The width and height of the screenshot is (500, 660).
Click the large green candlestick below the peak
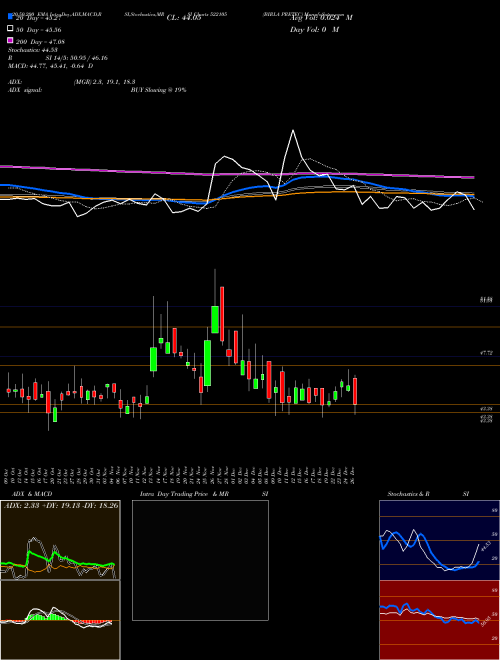point(207,363)
